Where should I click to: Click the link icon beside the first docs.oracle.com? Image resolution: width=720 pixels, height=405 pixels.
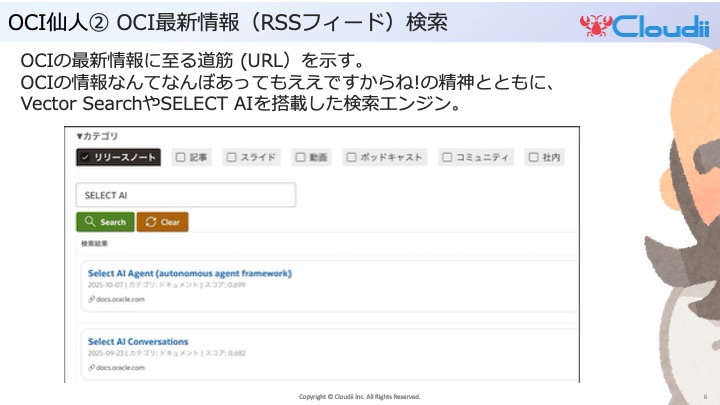(x=91, y=299)
